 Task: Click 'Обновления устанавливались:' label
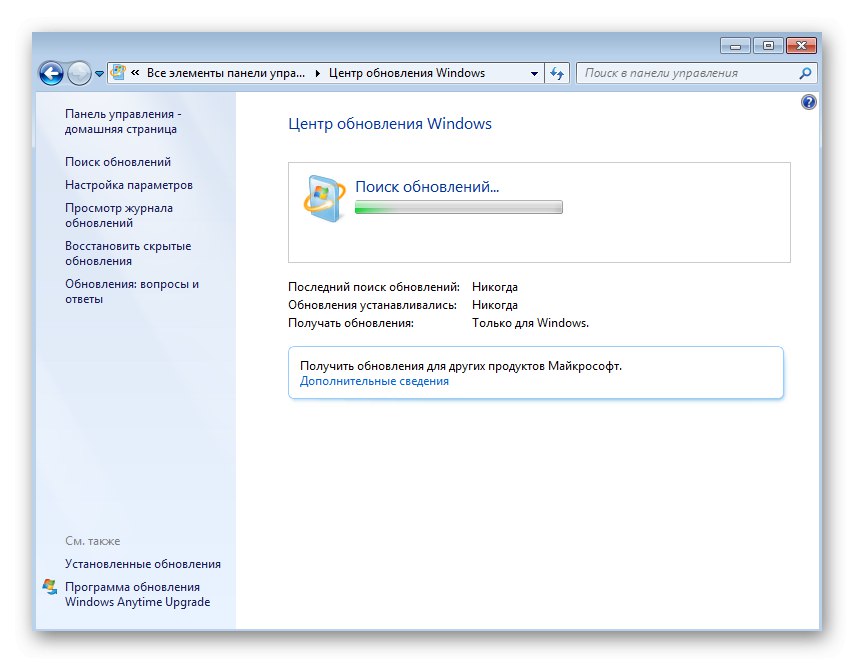pyautogui.click(x=373, y=305)
